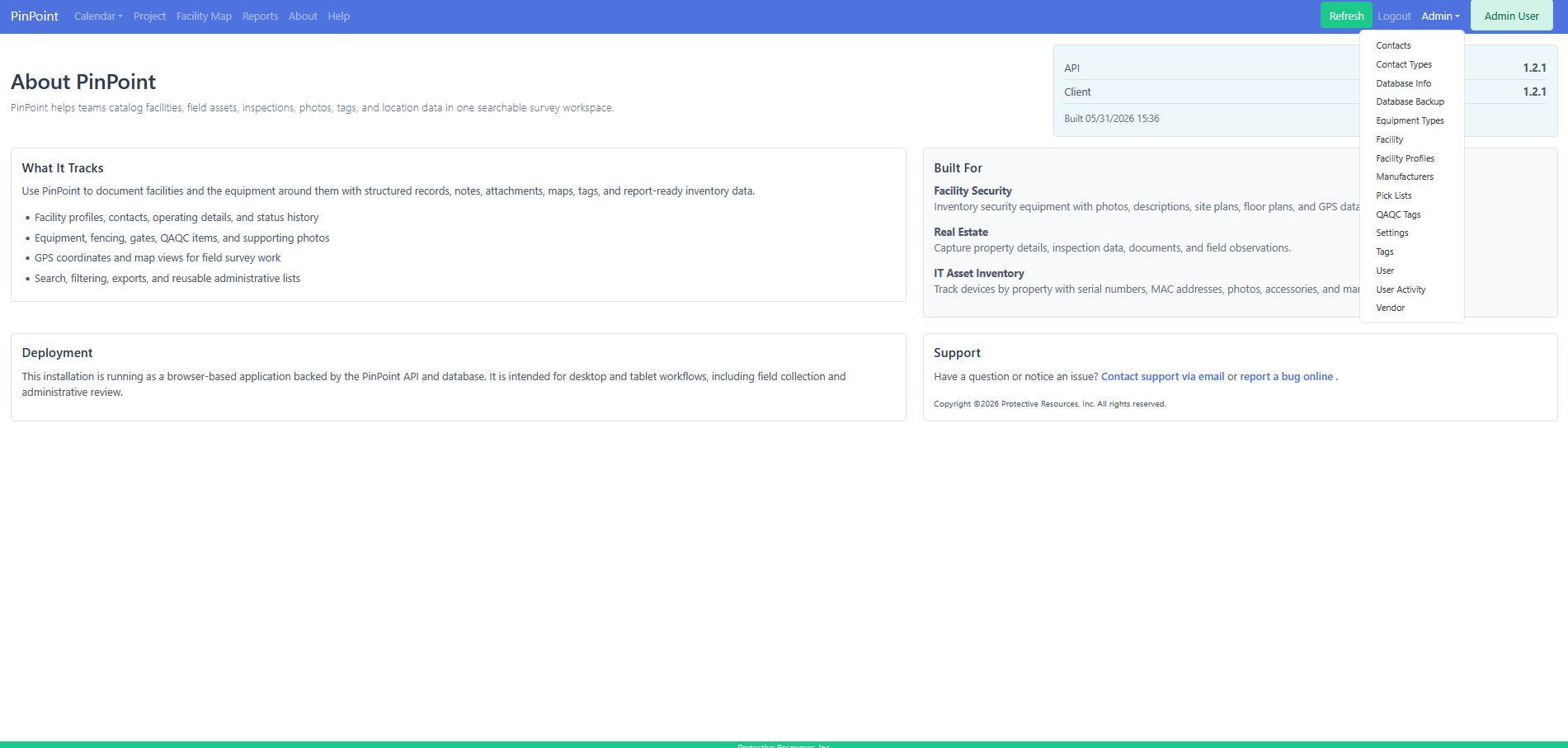Click the Copyright ©2026 Protective Resources text

click(1049, 404)
